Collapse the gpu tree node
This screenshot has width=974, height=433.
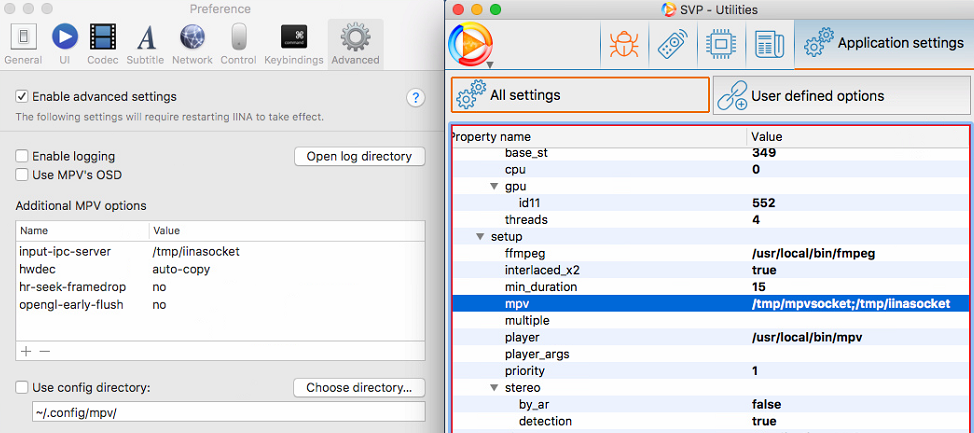pos(493,187)
